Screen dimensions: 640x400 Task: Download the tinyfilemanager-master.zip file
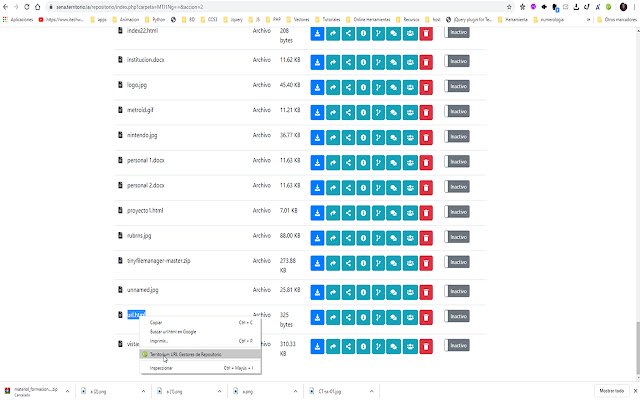[317, 263]
